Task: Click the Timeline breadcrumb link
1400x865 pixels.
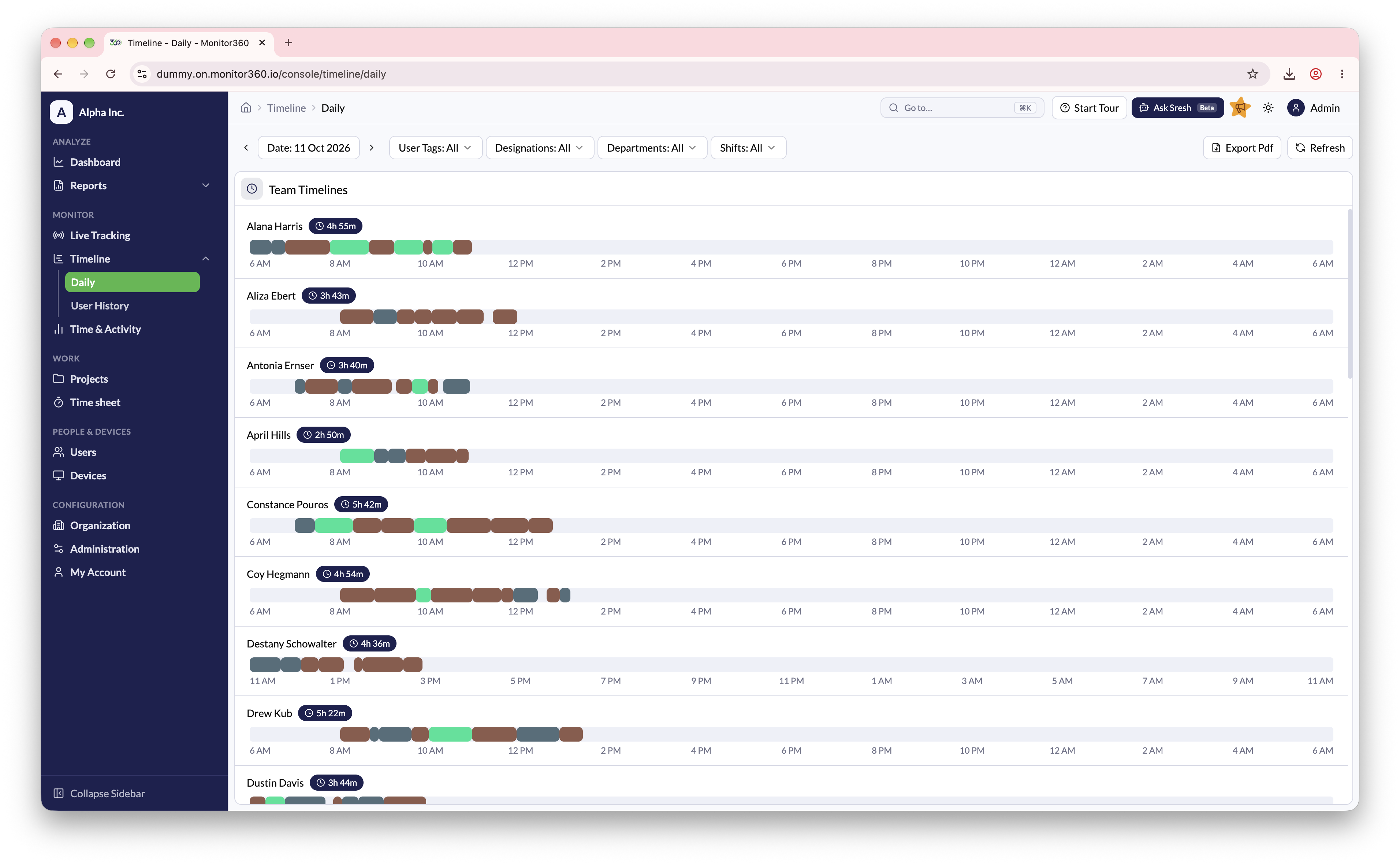Action: 286,108
